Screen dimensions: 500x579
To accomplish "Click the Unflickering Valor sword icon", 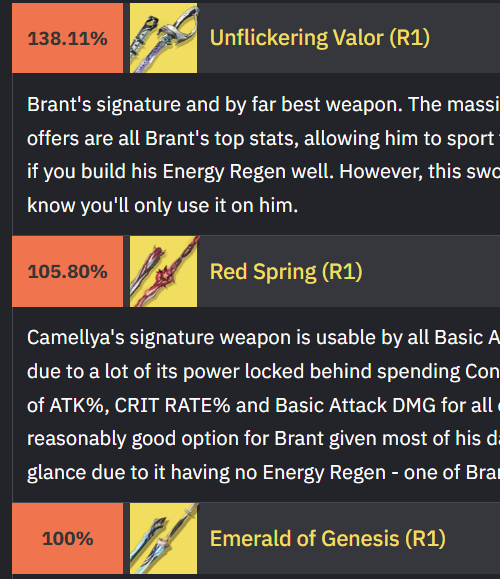I will tap(164, 38).
